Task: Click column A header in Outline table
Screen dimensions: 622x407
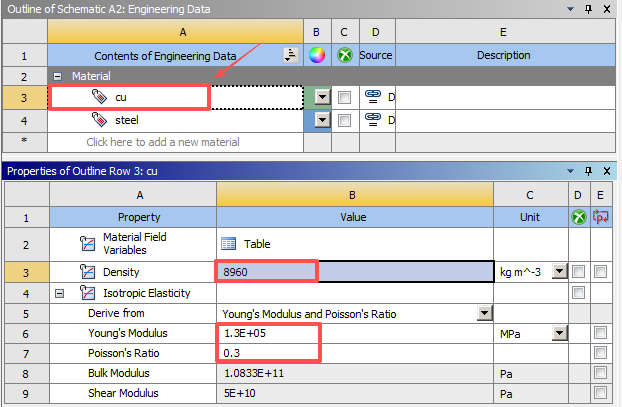Action: click(175, 32)
